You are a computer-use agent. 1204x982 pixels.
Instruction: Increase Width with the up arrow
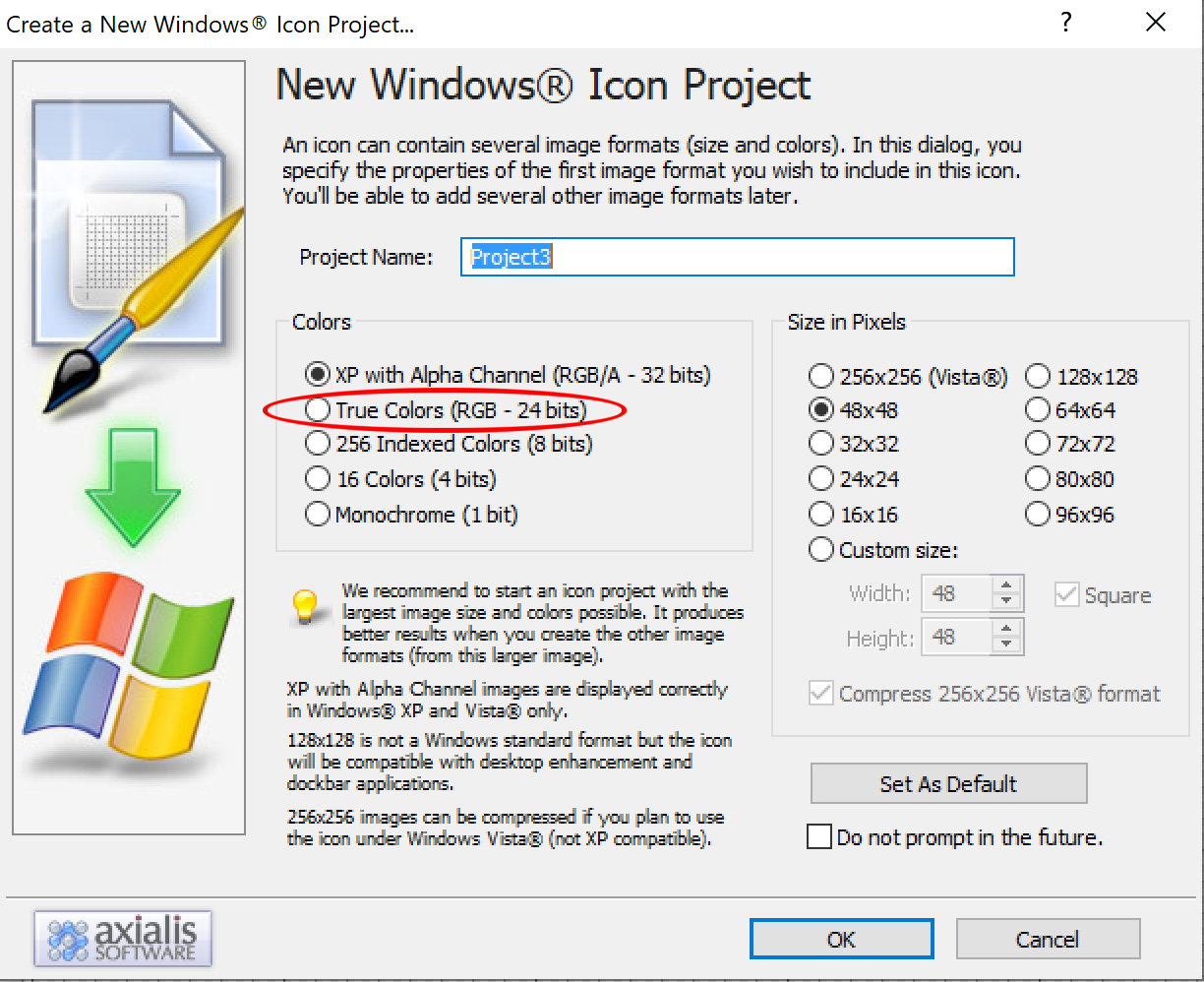(x=1005, y=586)
